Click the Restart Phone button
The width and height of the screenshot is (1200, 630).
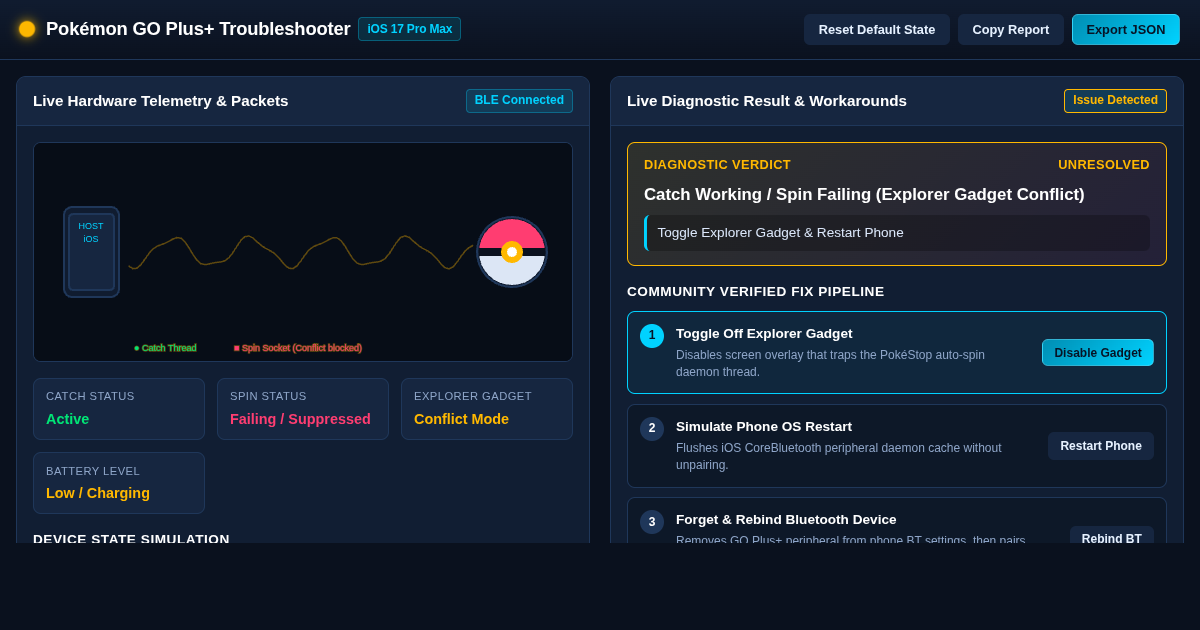1101,446
